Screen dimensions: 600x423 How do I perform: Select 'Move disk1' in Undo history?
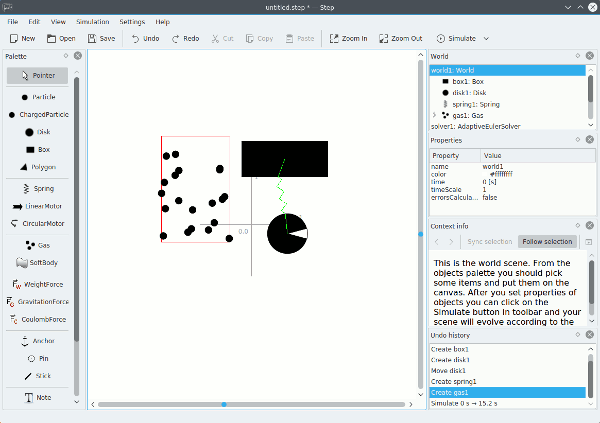pos(453,370)
